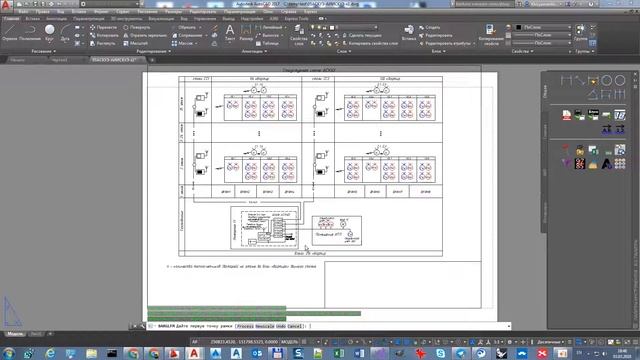Choose the Копировать copy command
Viewport: 640px width, 360px height.
pyautogui.click(x=104, y=35)
